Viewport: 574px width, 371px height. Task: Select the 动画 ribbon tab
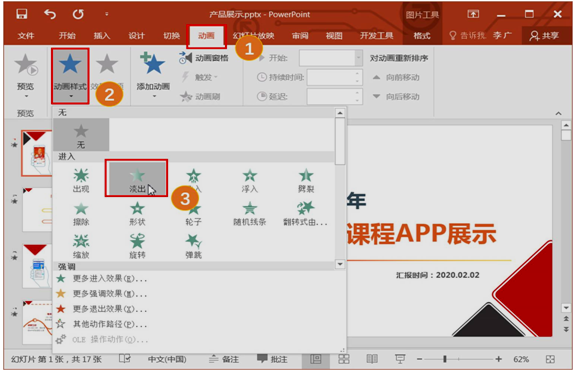[206, 36]
